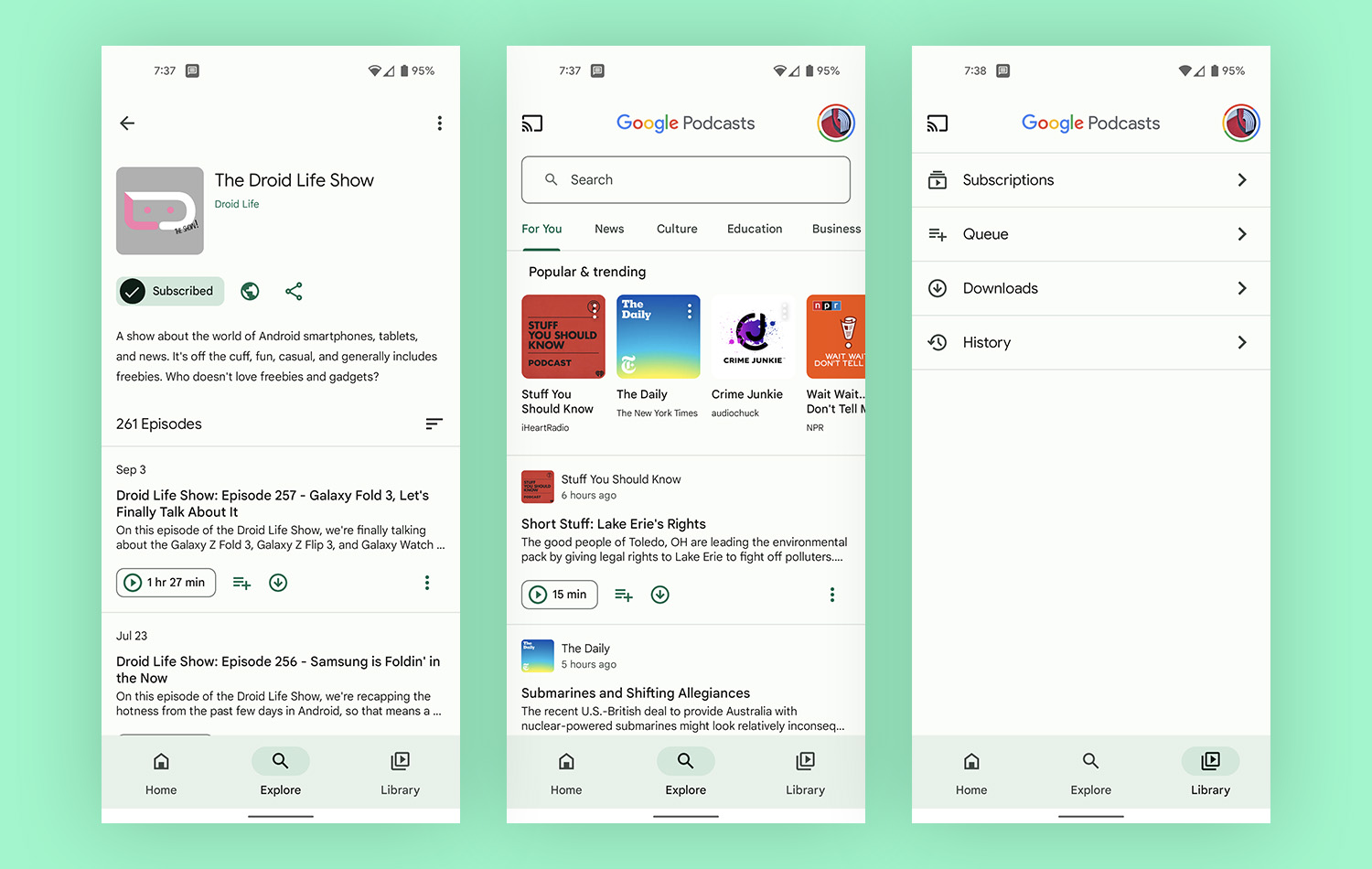Viewport: 1372px width, 869px height.
Task: Expand the Subscriptions row chevron
Action: [x=1241, y=180]
